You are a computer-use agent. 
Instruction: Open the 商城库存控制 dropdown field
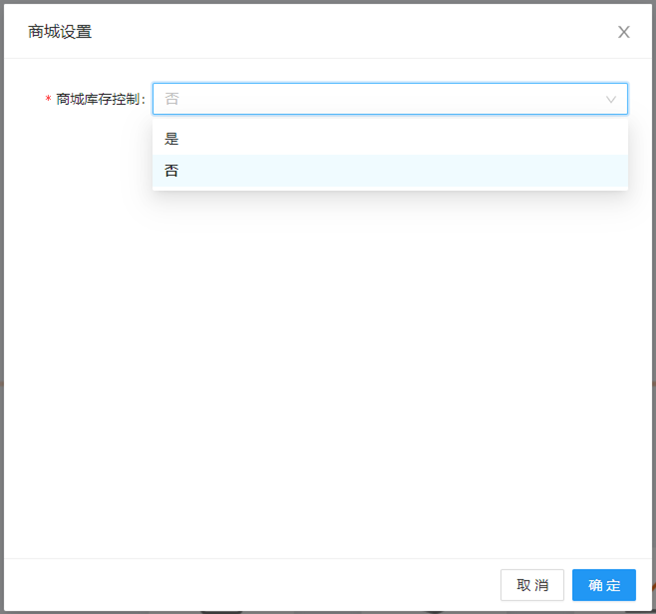(x=390, y=99)
